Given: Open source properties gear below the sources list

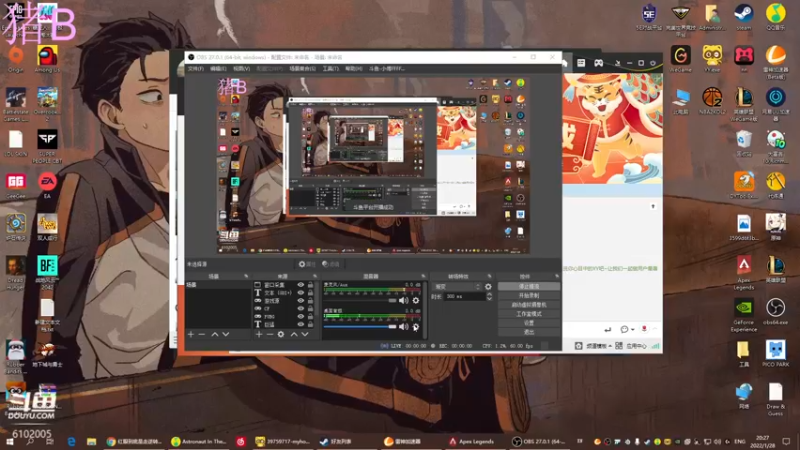Looking at the screenshot, I should tap(281, 334).
